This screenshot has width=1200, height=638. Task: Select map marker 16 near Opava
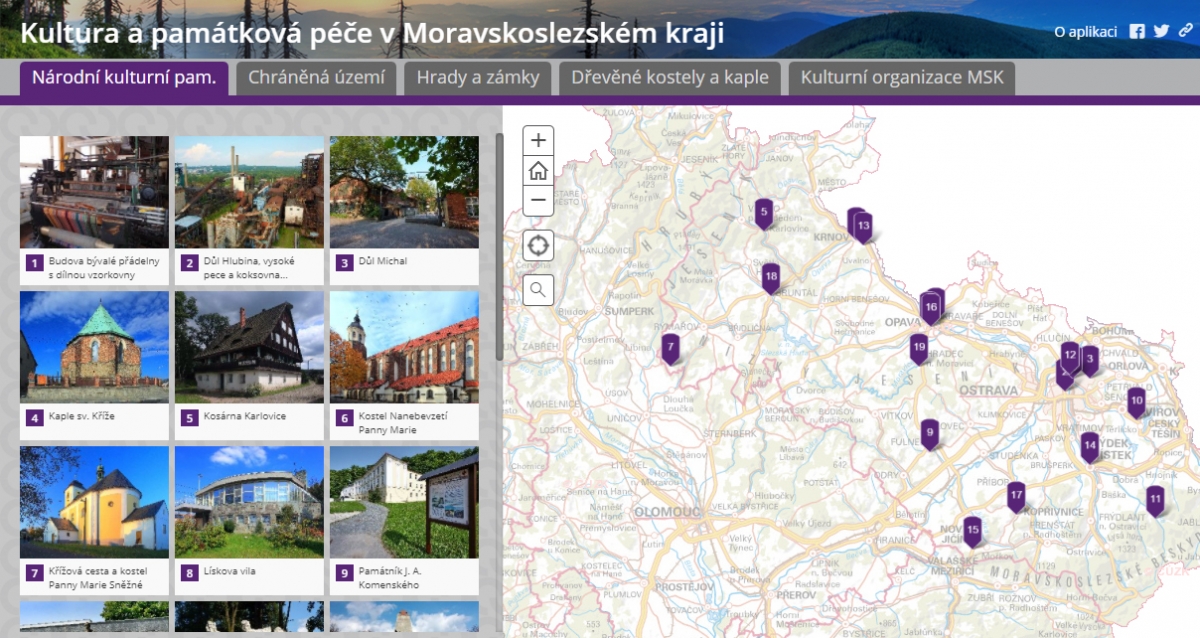931,308
